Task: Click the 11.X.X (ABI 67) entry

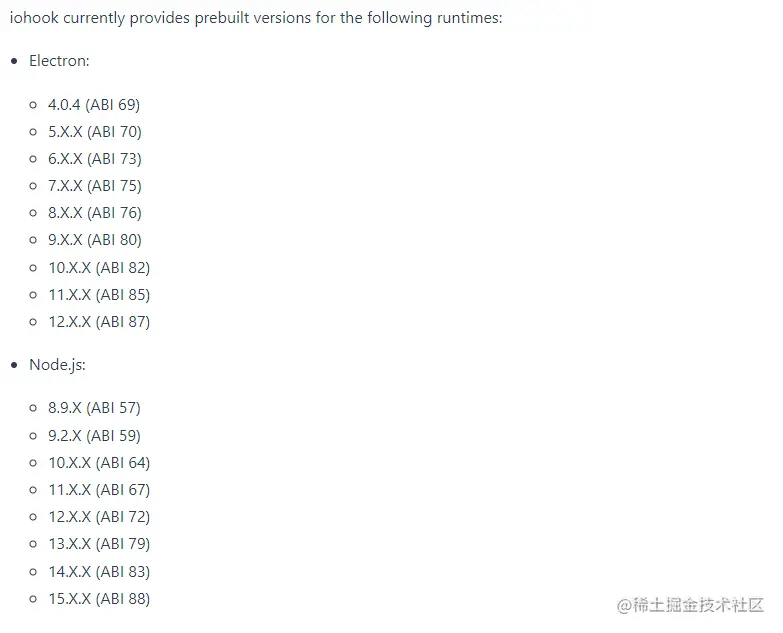Action: pyautogui.click(x=99, y=490)
